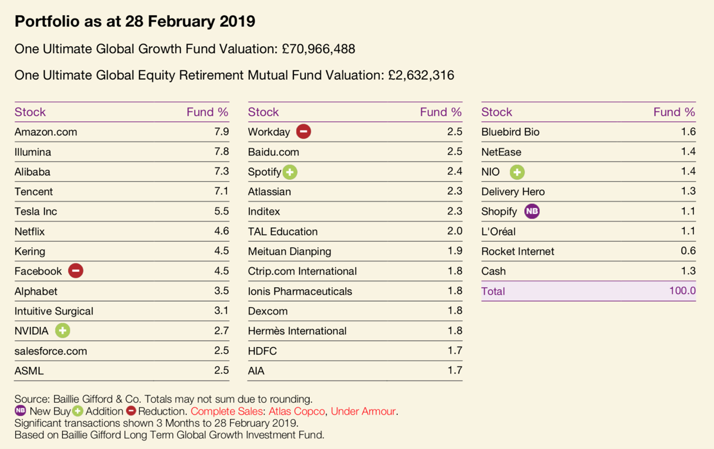Click the first column's Stock header
This screenshot has height=449, width=714.
tap(30, 112)
